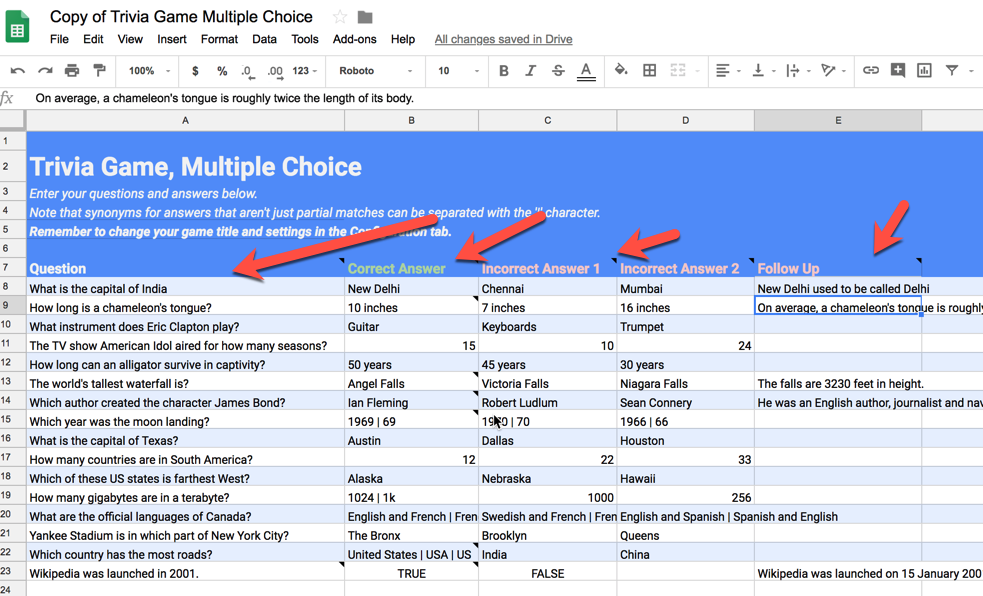Click the document title to rename
The image size is (983, 596).
[x=181, y=17]
